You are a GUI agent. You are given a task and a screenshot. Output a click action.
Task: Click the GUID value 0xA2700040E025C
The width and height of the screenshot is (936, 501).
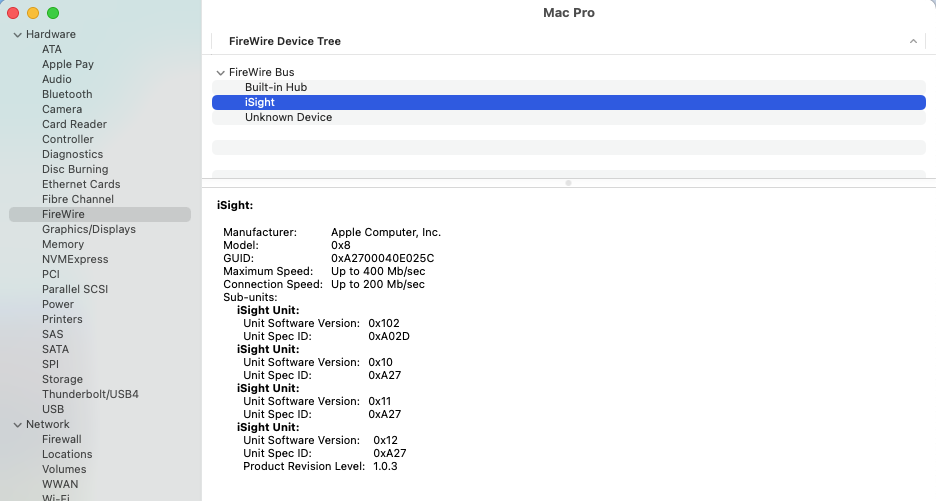point(383,259)
